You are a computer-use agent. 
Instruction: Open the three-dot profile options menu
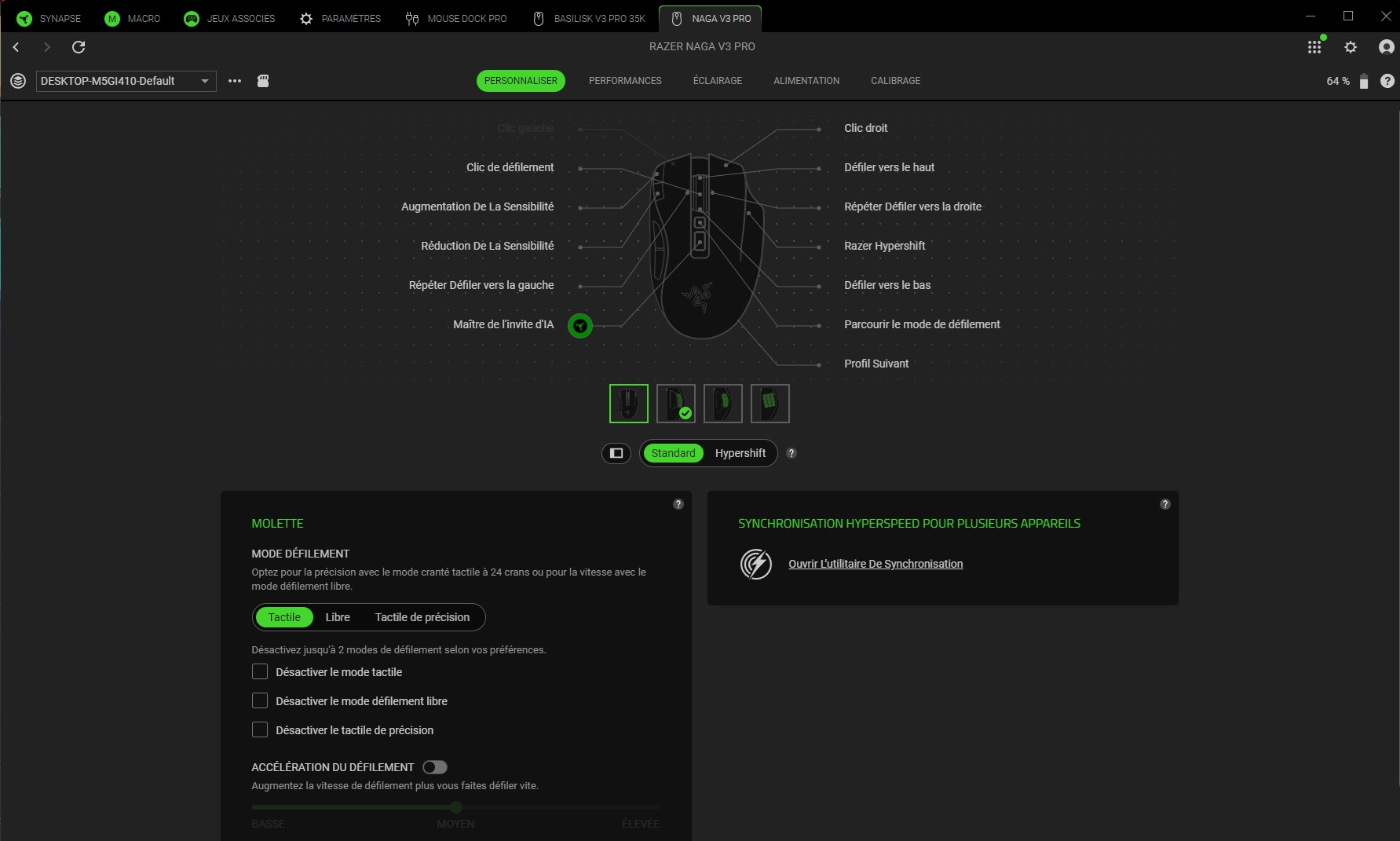click(x=235, y=81)
